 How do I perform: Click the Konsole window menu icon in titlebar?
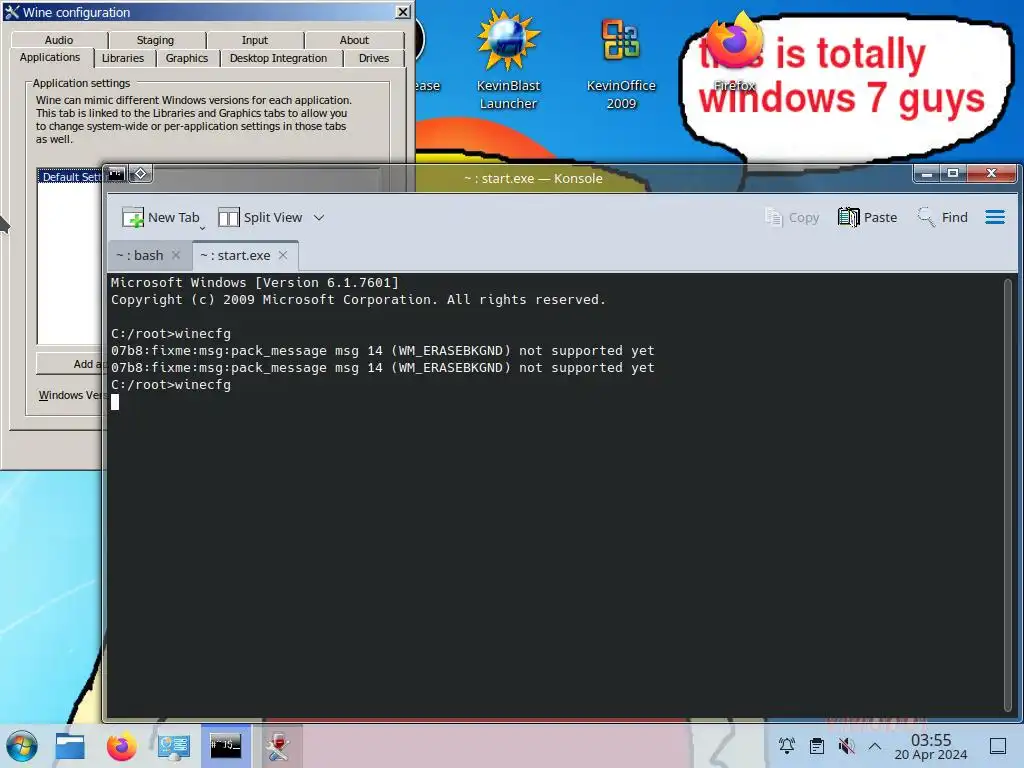tap(116, 174)
